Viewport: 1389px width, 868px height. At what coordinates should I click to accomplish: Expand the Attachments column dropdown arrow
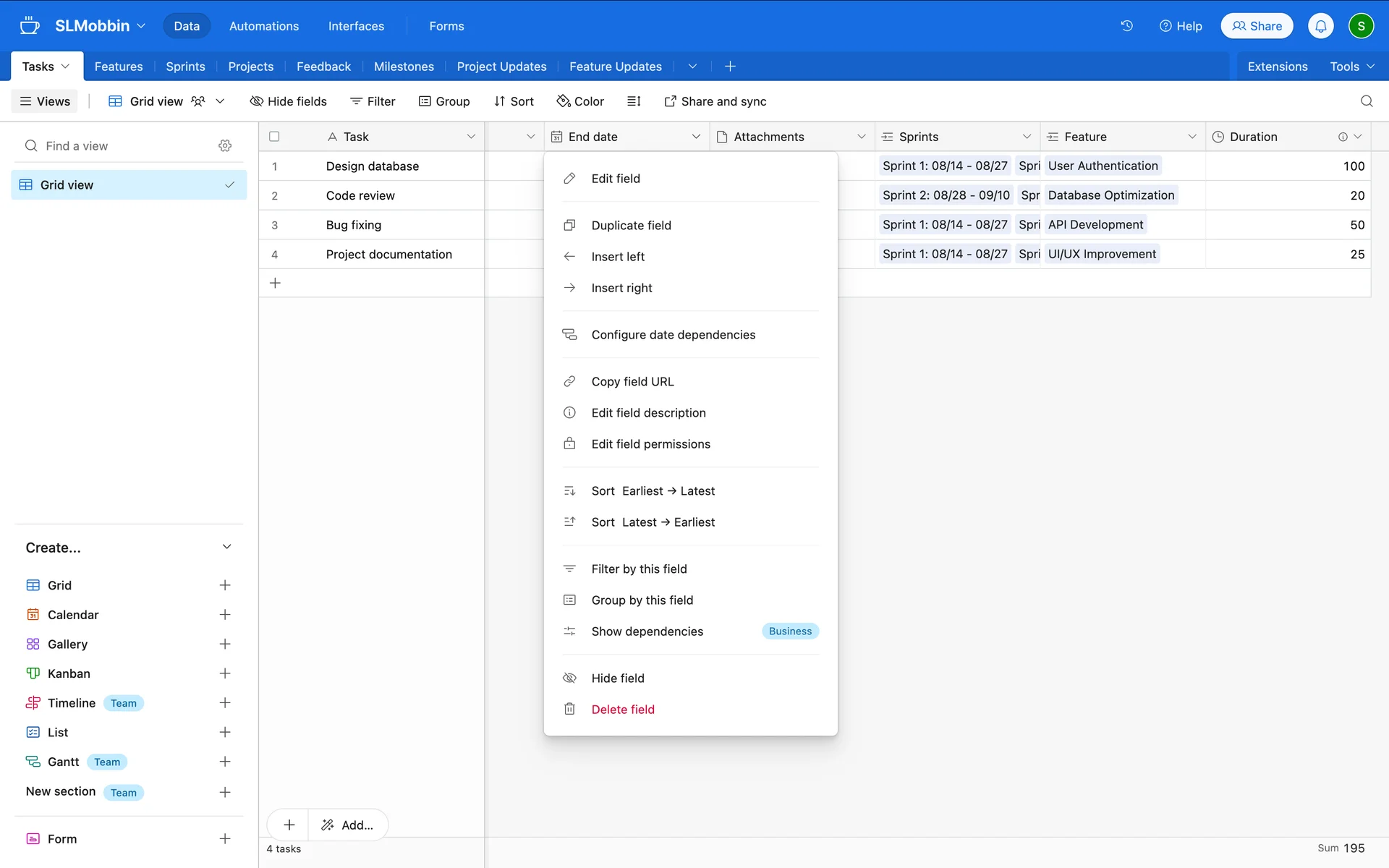(x=861, y=137)
